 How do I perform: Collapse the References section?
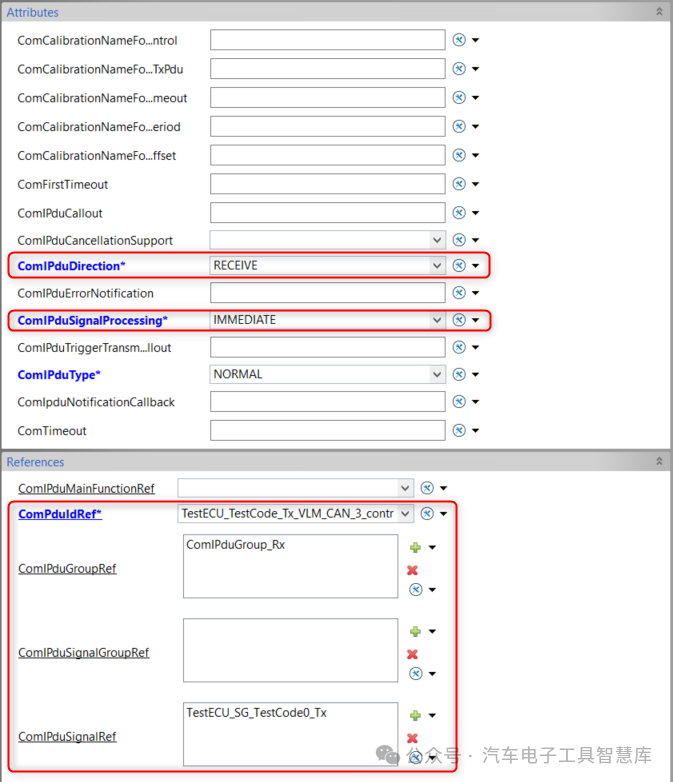pyautogui.click(x=659, y=461)
